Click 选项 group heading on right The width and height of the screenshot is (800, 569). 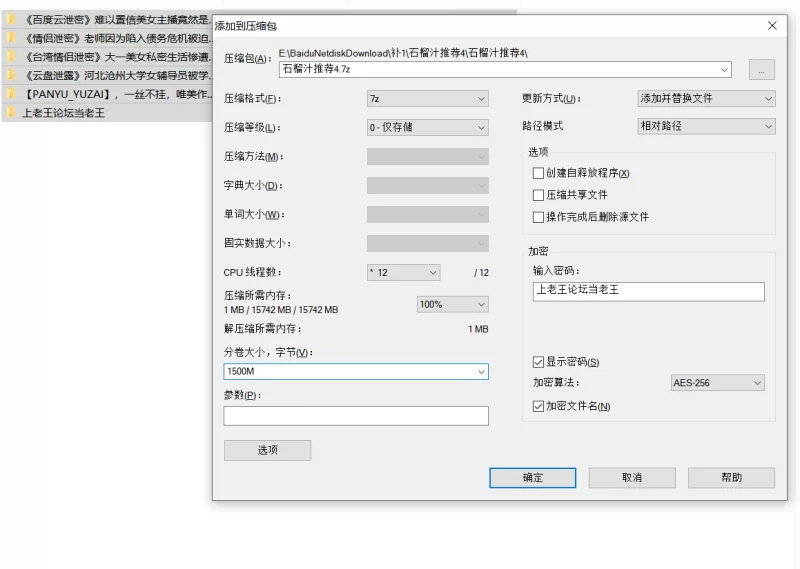tap(538, 152)
